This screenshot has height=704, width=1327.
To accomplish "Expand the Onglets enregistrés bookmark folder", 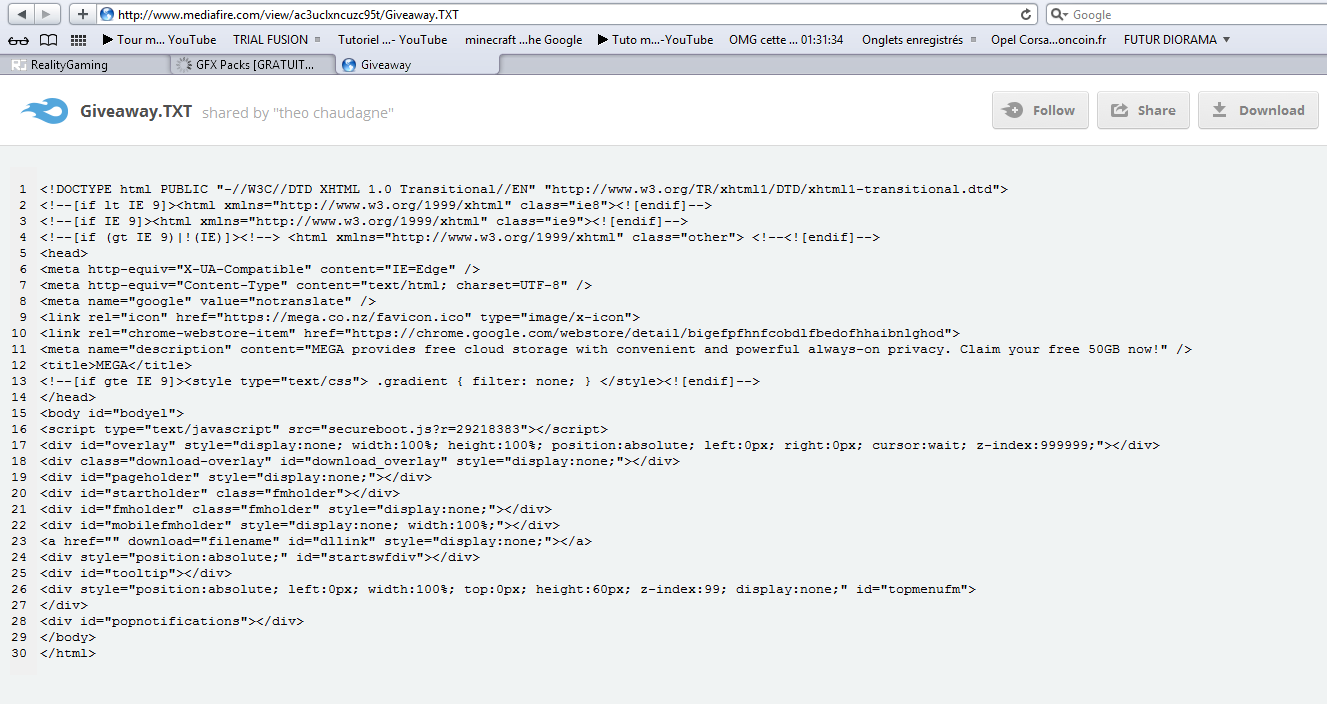I will point(919,40).
